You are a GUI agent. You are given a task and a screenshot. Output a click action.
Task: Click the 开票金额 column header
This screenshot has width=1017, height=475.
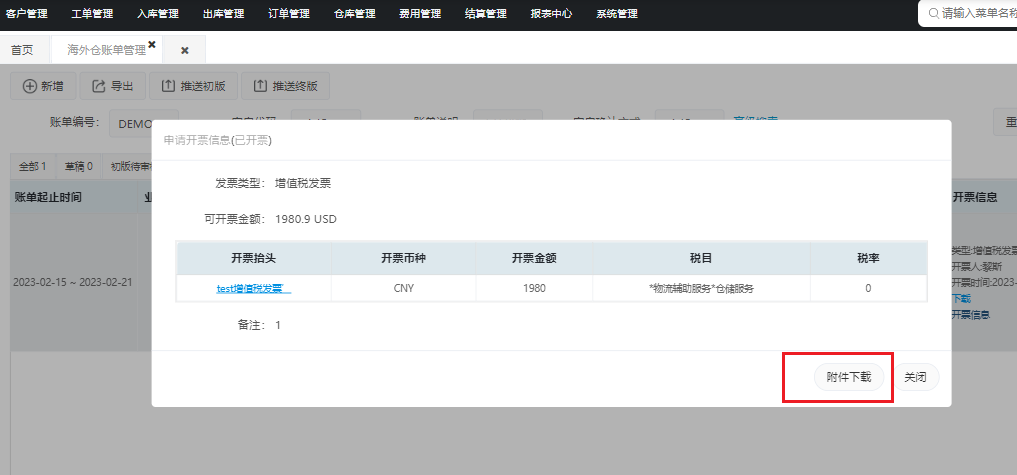click(x=534, y=258)
